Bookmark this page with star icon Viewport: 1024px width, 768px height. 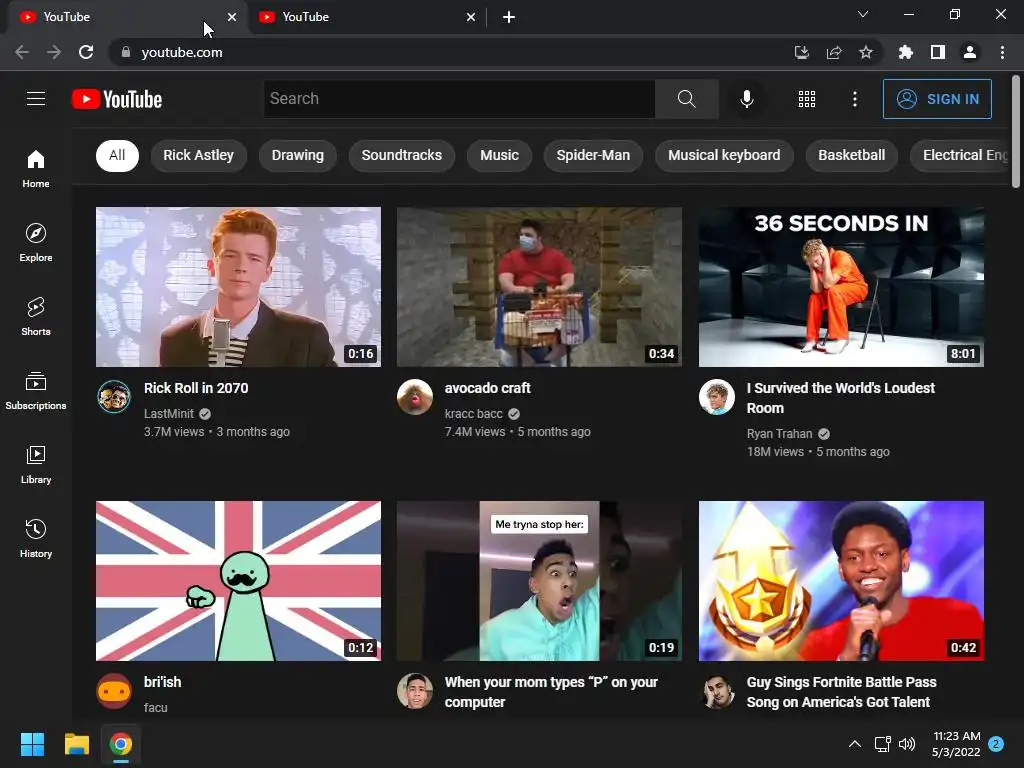pyautogui.click(x=866, y=52)
